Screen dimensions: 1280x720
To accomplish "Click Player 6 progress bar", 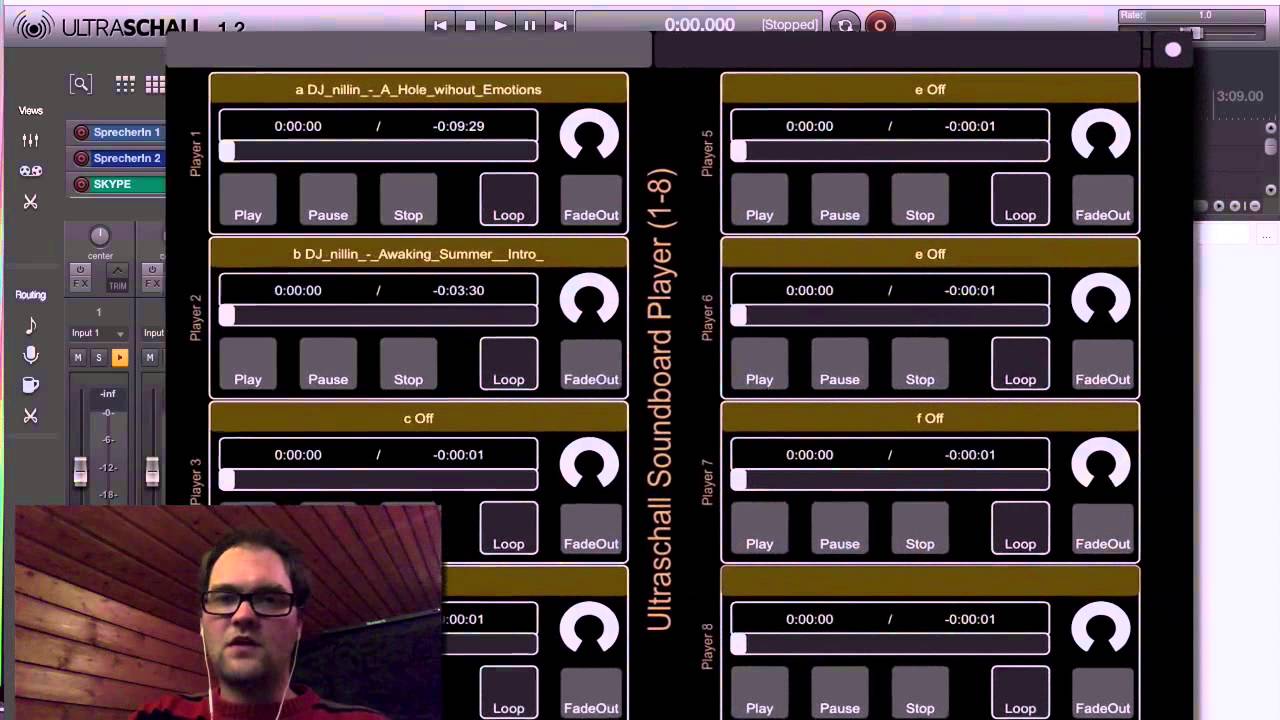I will (890, 315).
